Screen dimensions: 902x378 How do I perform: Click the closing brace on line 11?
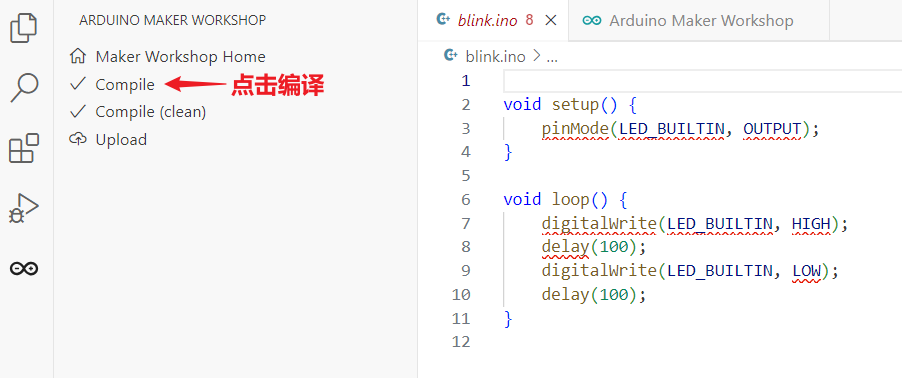pyautogui.click(x=507, y=318)
